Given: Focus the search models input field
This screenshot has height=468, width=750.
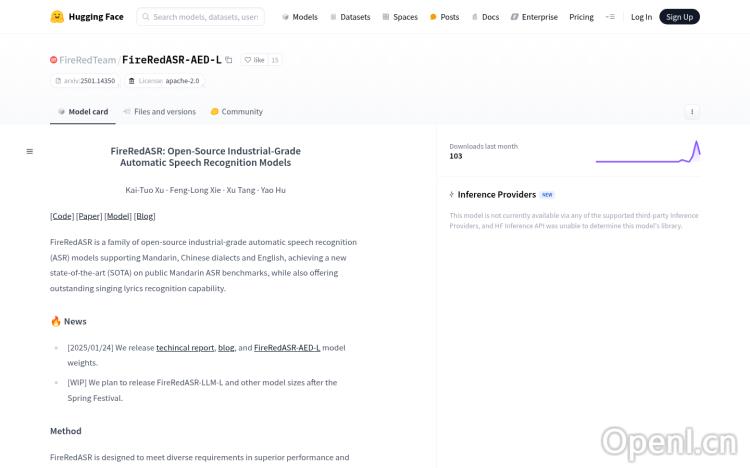Looking at the screenshot, I should pyautogui.click(x=206, y=17).
